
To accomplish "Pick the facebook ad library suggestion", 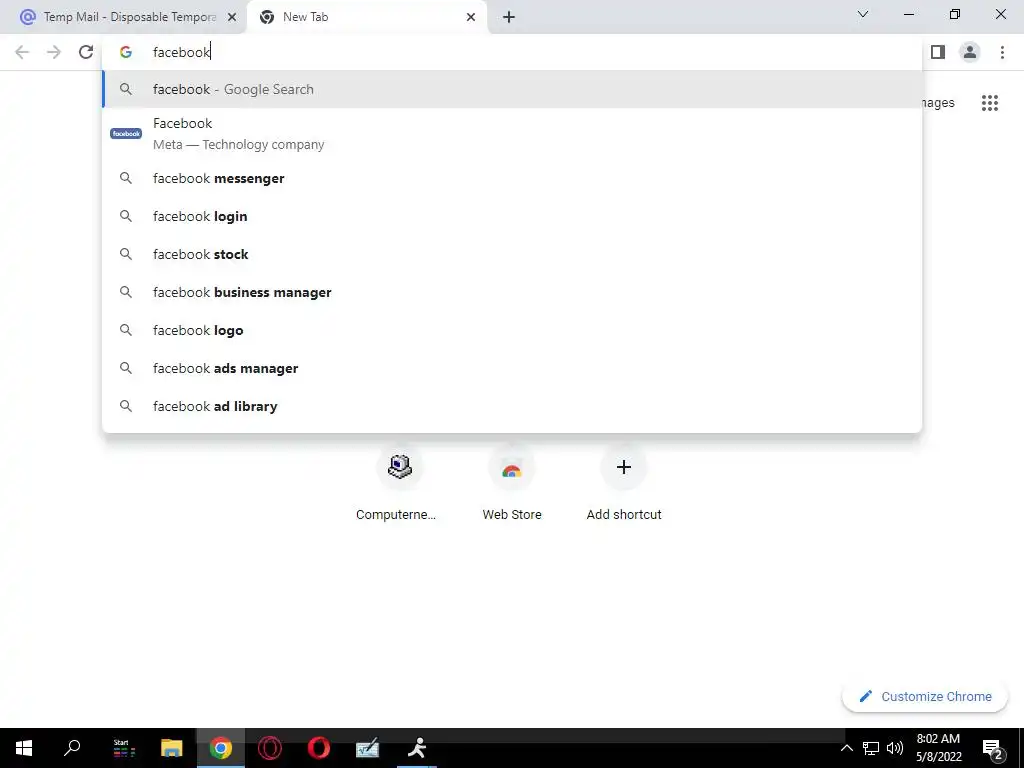I will [512, 406].
